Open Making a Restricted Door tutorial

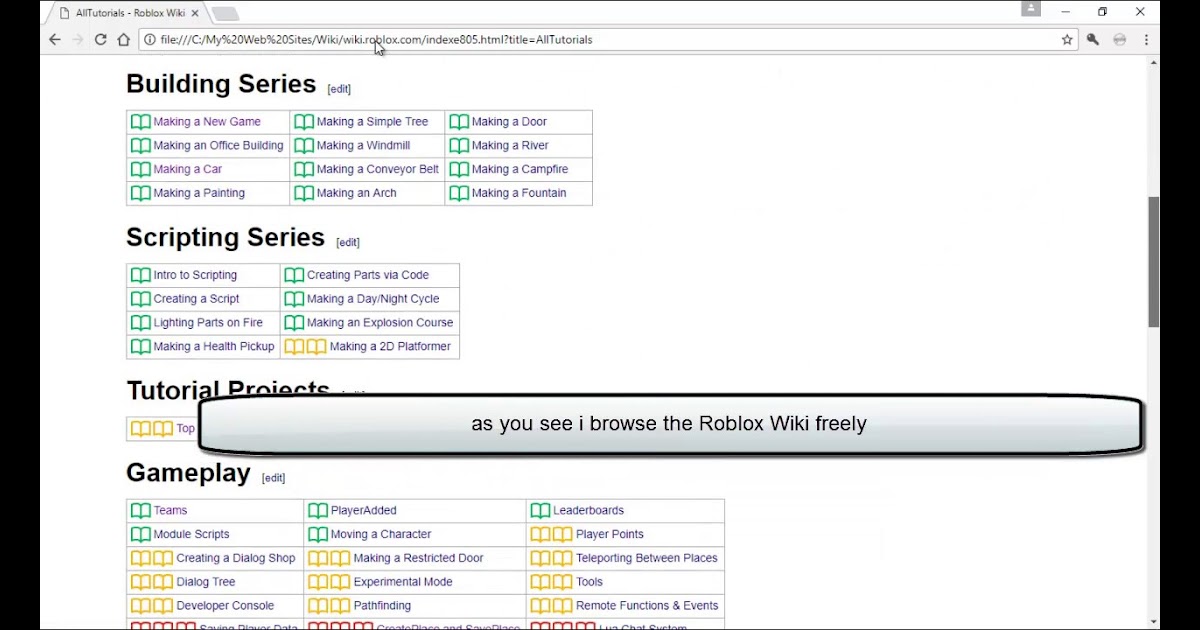coord(419,559)
